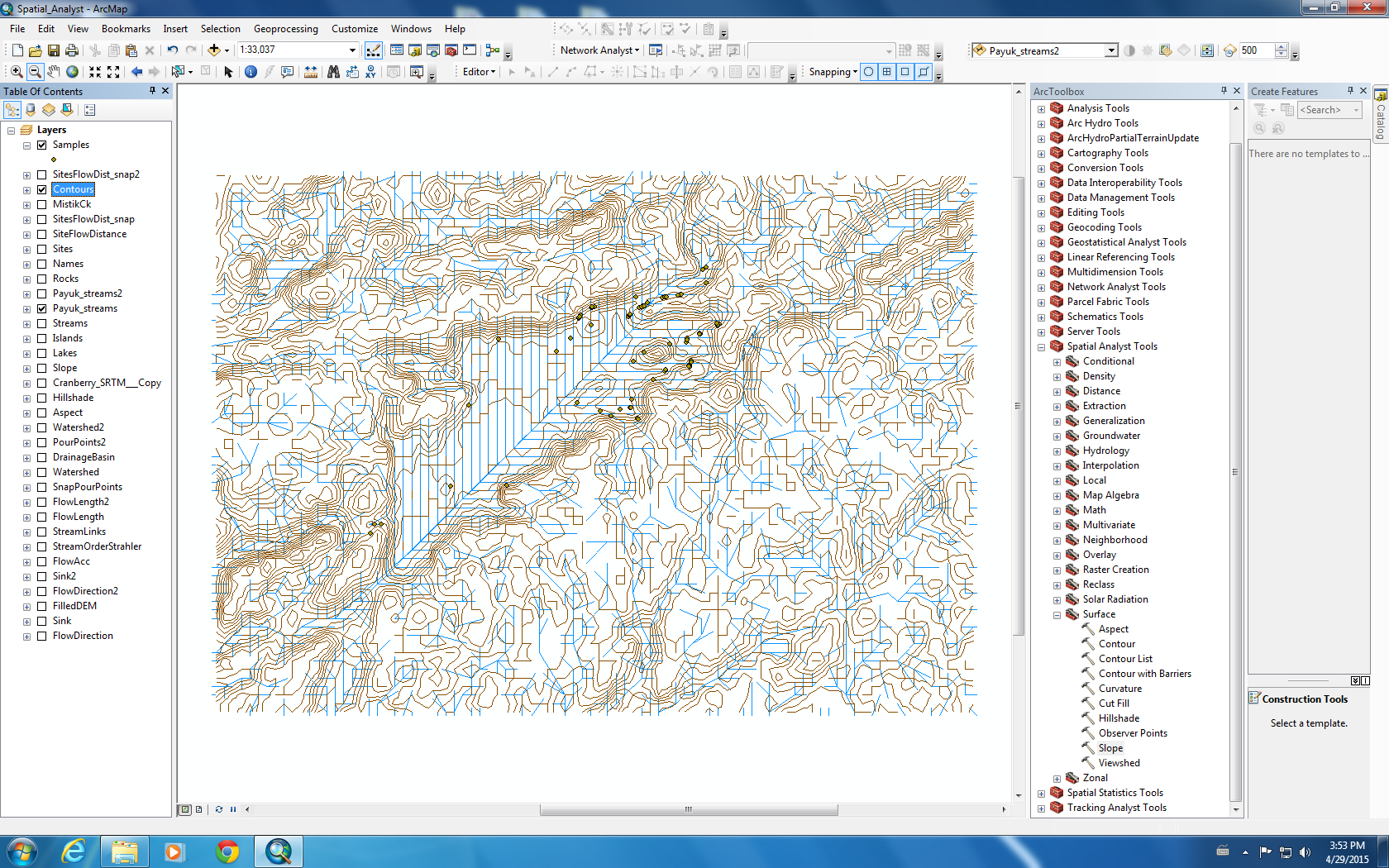Open the Network Analyst dropdown button
Image resolution: width=1389 pixels, height=868 pixels.
click(x=599, y=50)
